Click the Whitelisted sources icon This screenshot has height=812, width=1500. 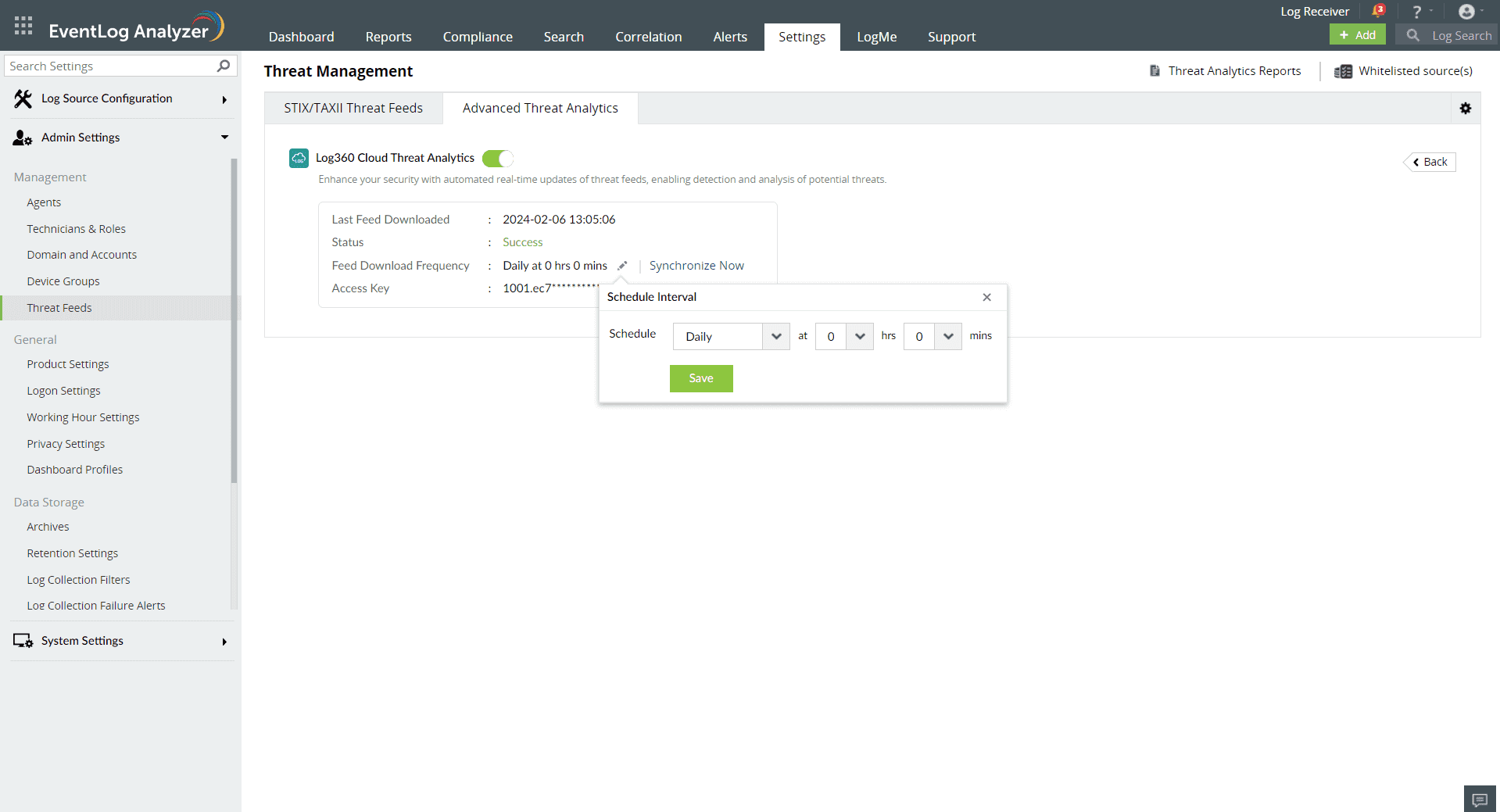click(x=1343, y=71)
